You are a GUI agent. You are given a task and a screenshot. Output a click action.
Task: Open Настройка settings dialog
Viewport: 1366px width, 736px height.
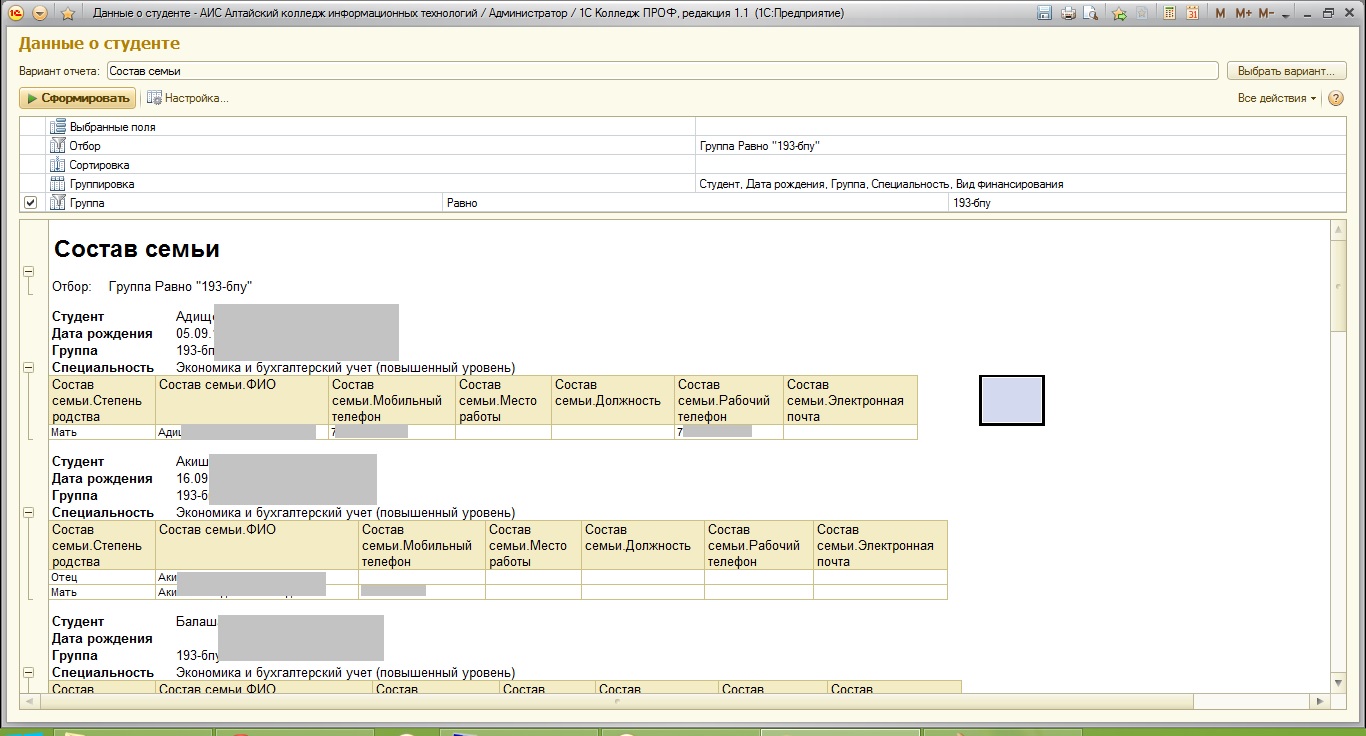click(188, 98)
